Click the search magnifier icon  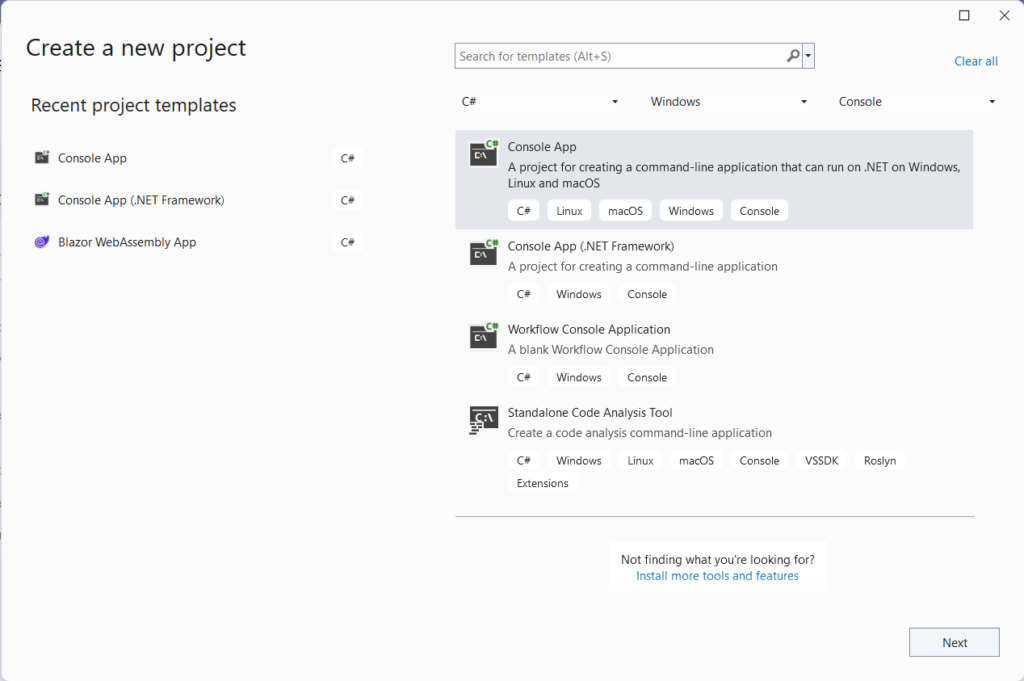point(791,55)
